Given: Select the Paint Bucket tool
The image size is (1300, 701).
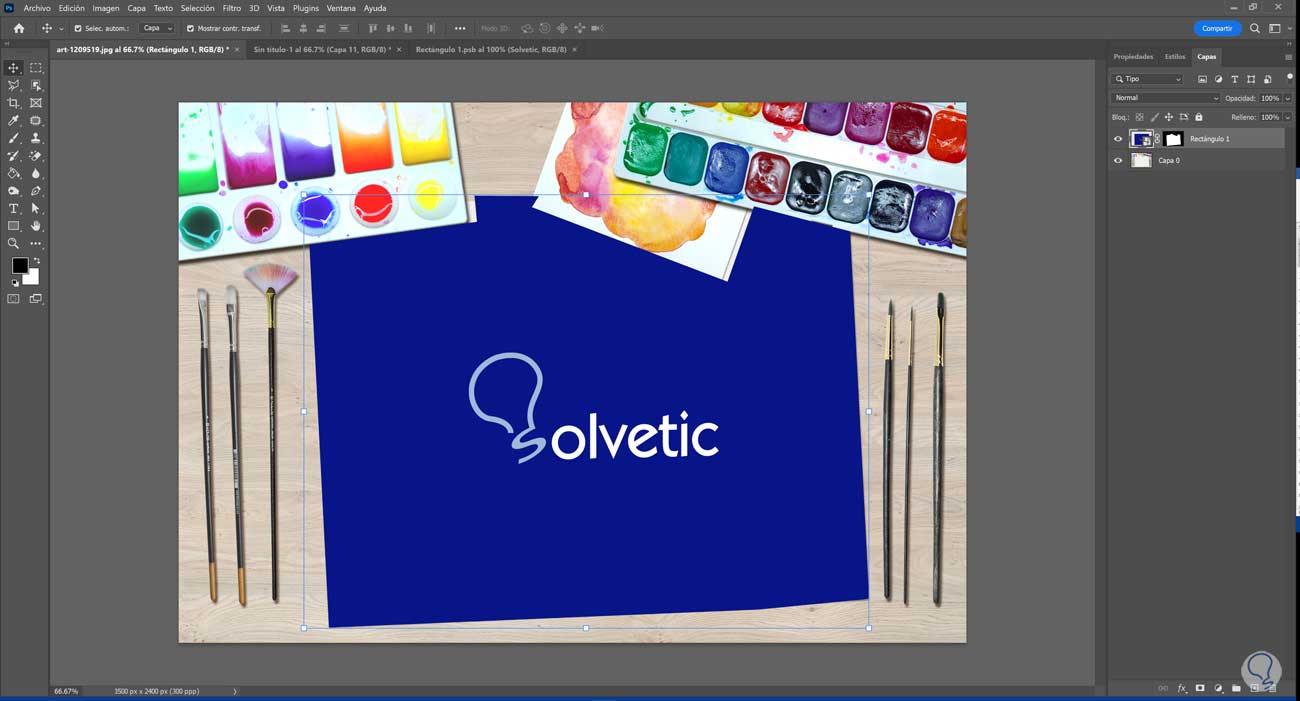Looking at the screenshot, I should (13, 173).
